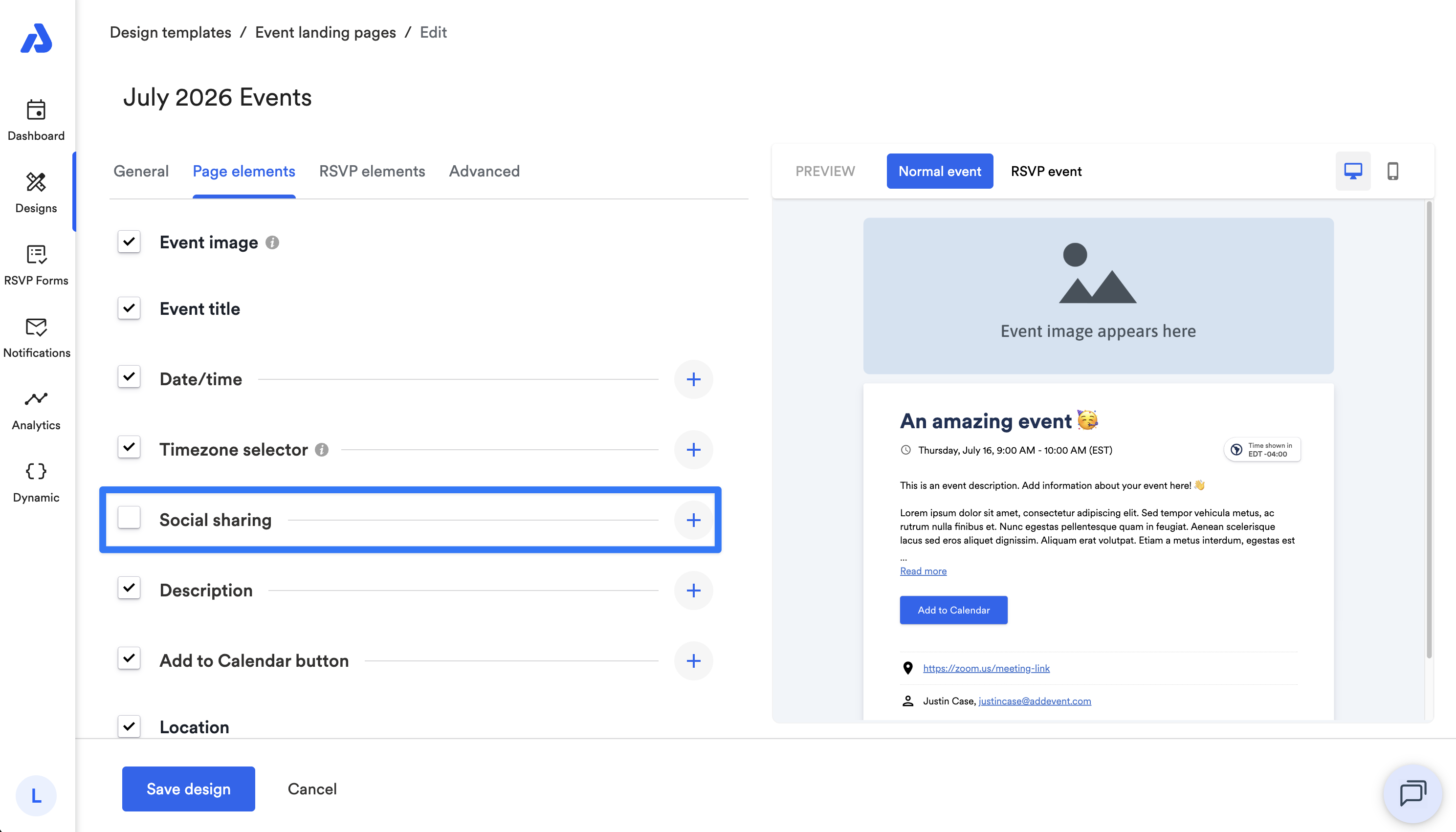The width and height of the screenshot is (1456, 832).
Task: Uncheck the Description checkbox
Action: click(x=129, y=588)
